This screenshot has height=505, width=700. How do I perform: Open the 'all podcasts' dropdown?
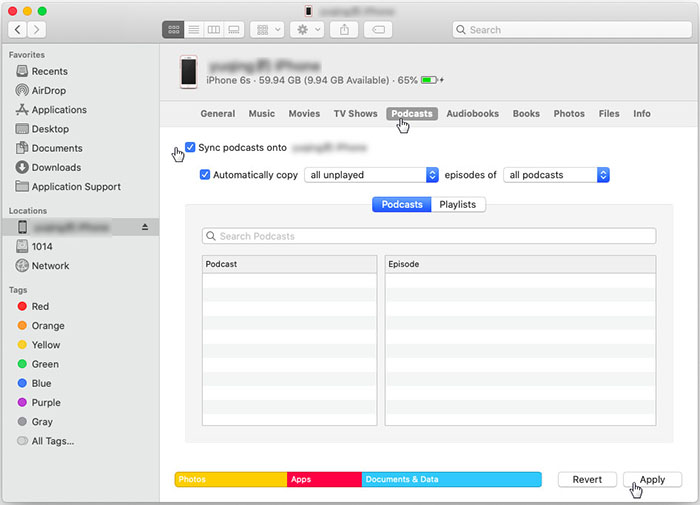(556, 175)
